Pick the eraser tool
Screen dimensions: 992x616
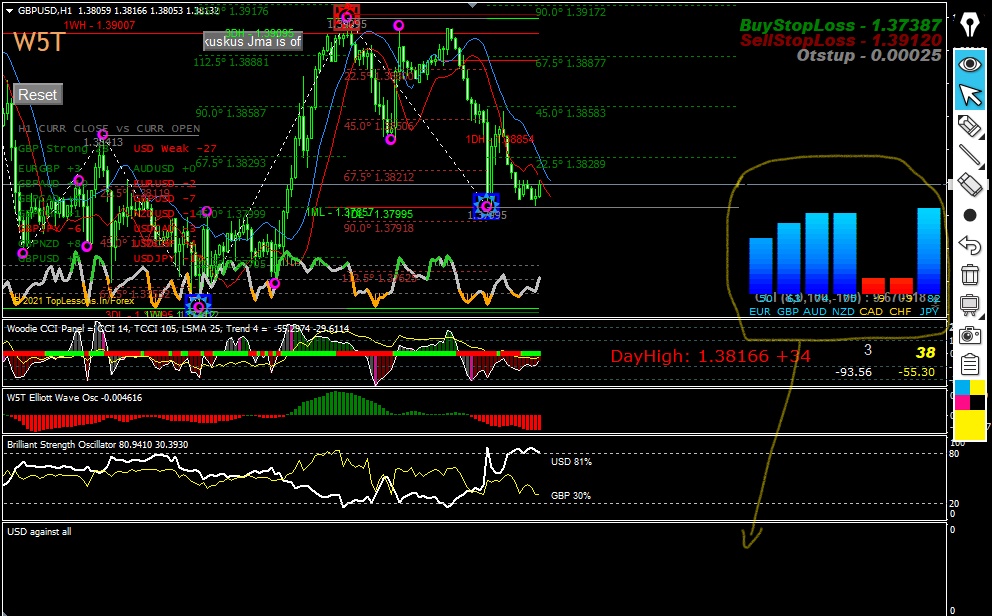pyautogui.click(x=969, y=185)
